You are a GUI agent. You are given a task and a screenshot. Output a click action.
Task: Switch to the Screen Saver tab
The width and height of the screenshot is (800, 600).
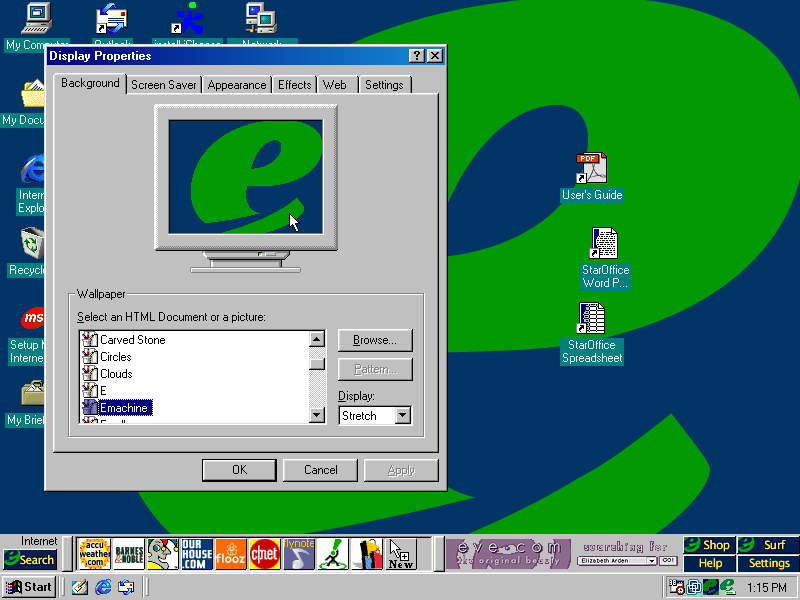(164, 85)
